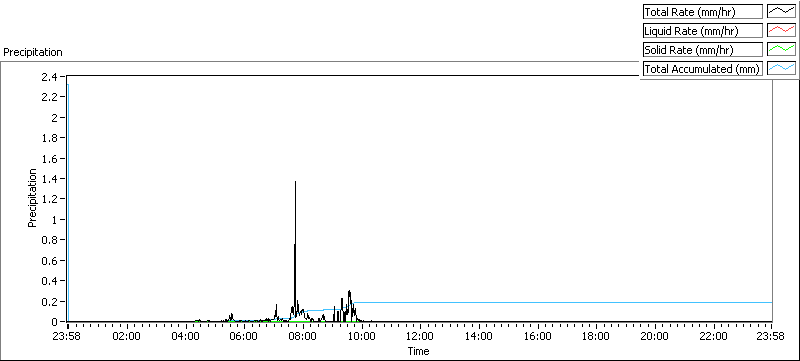
Task: Click the Liquid Rate (mm/hr) legend label
Action: pyautogui.click(x=702, y=31)
